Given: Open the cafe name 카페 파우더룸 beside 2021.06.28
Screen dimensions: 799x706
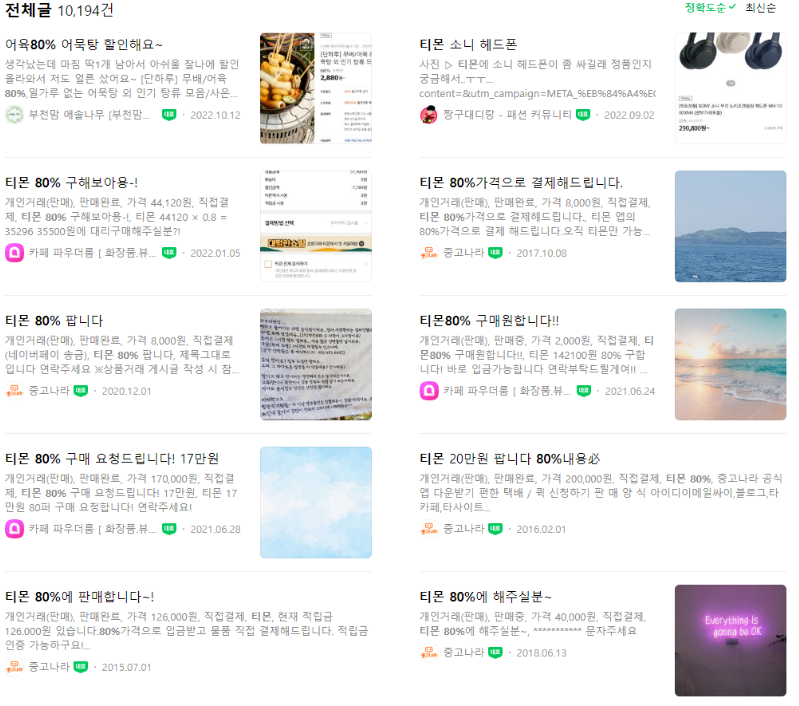Looking at the screenshot, I should click(92, 529).
